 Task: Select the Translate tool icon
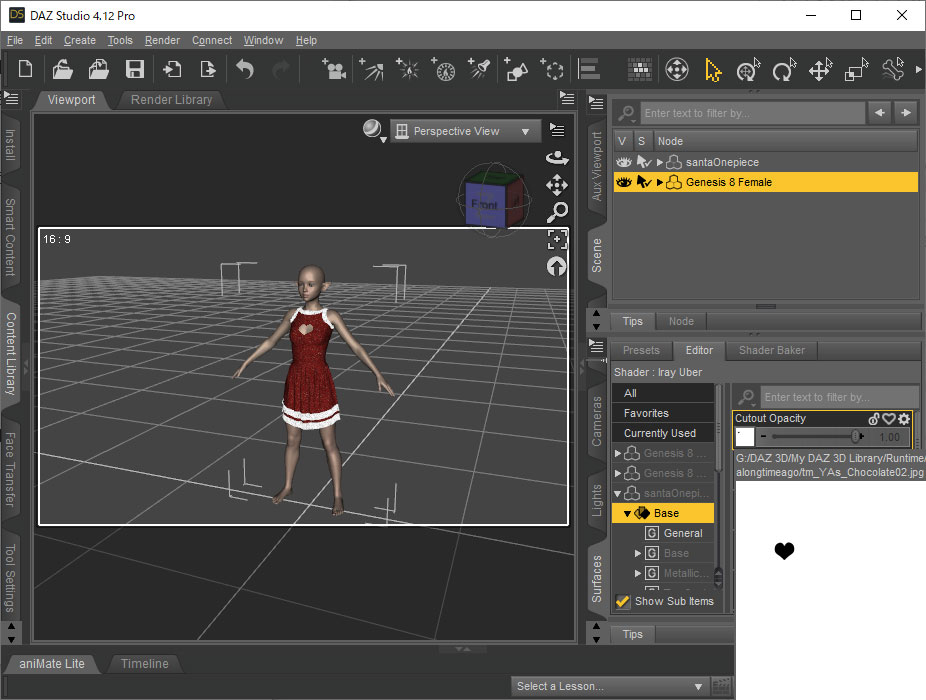(820, 70)
